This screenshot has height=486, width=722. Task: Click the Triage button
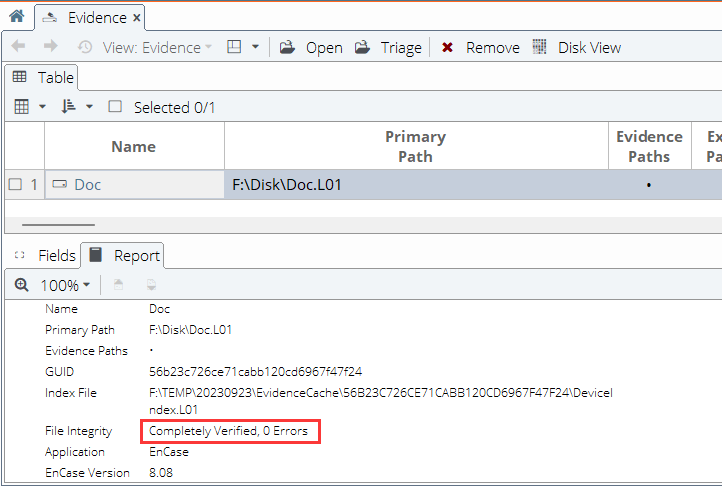point(388,47)
